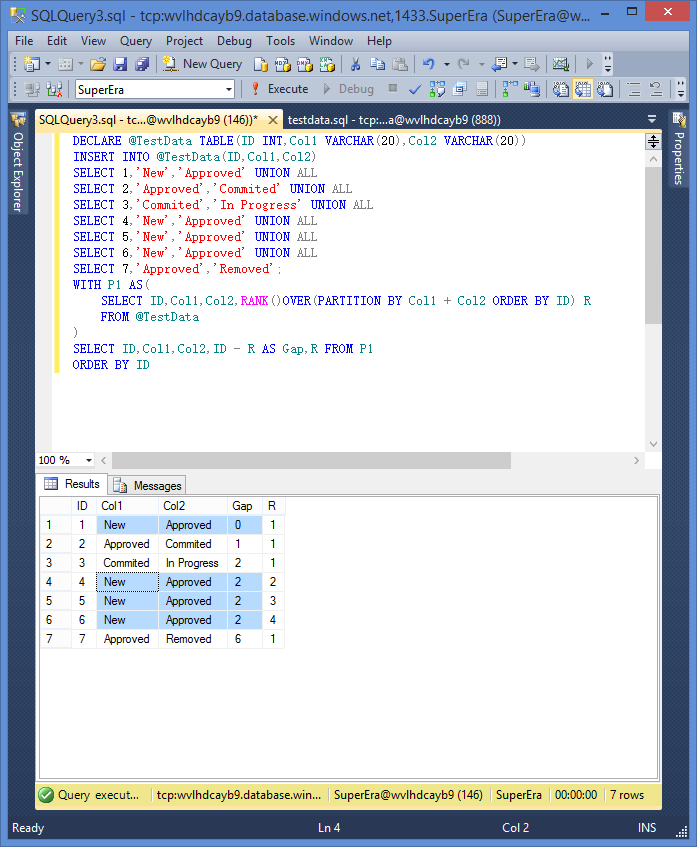697x847 pixels.
Task: Click the New Query button
Action: pyautogui.click(x=203, y=64)
